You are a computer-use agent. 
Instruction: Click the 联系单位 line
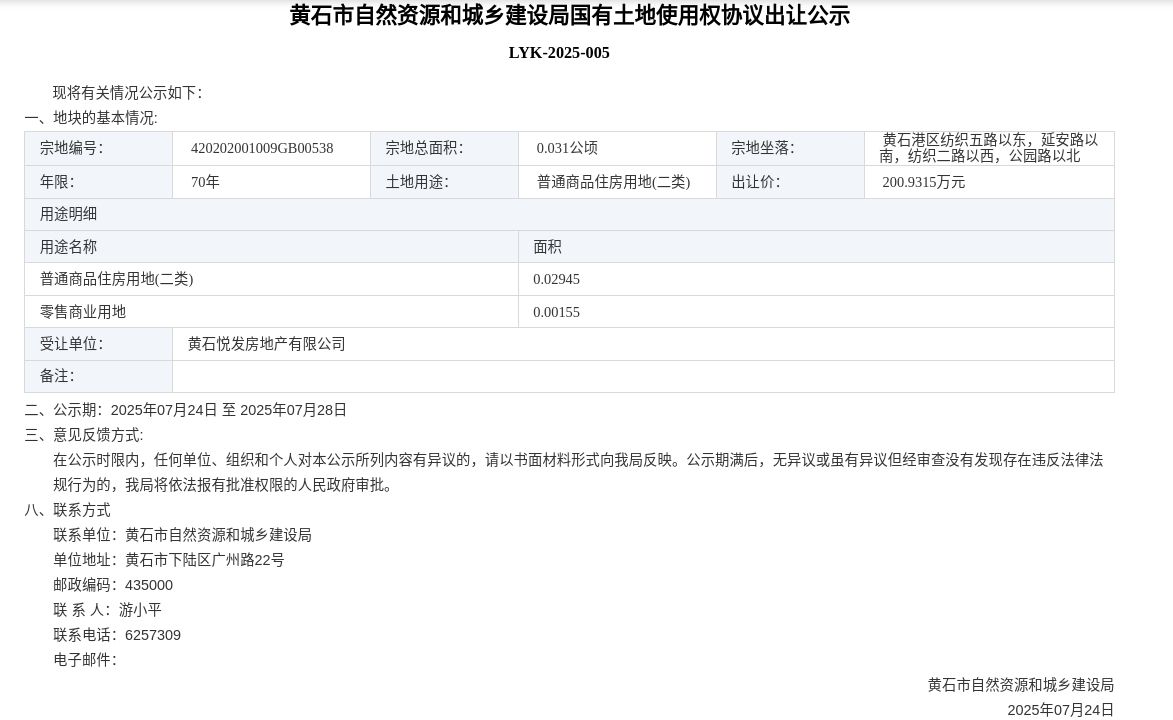[182, 535]
